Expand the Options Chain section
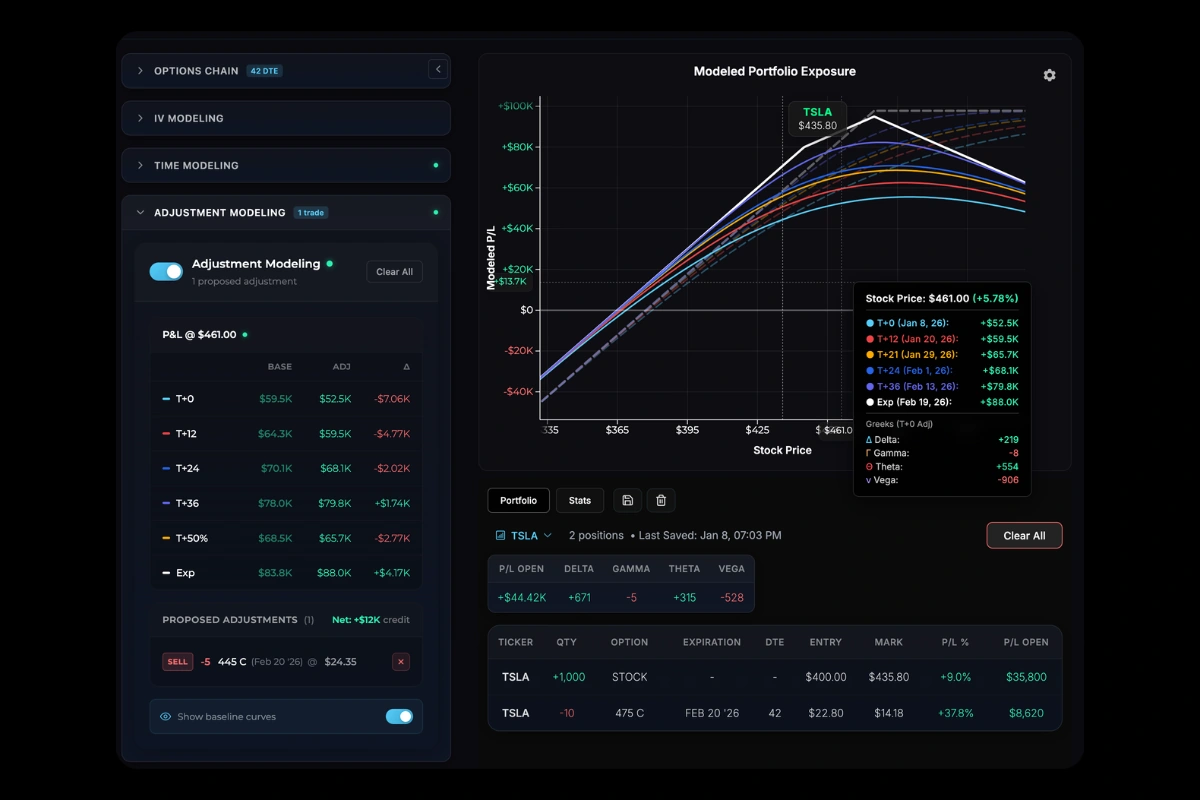The height and width of the screenshot is (800, 1200). (x=196, y=71)
